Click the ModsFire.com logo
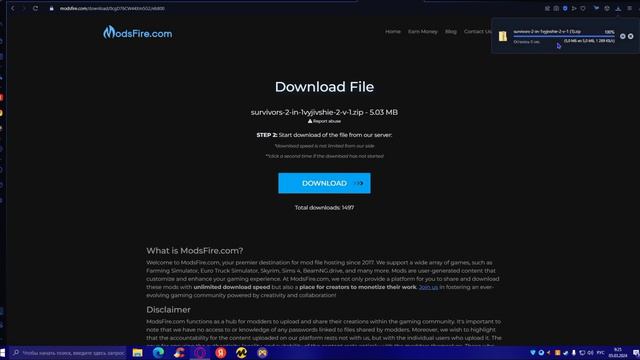This screenshot has width=640, height=360. 138,33
